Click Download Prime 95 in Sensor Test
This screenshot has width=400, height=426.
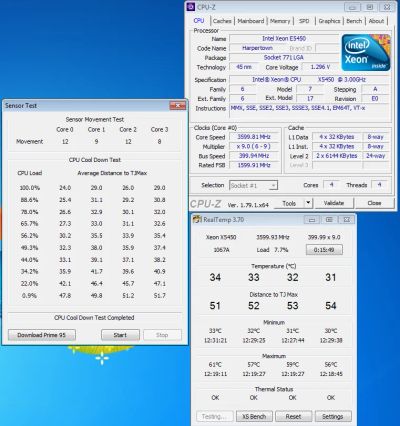tap(42, 335)
